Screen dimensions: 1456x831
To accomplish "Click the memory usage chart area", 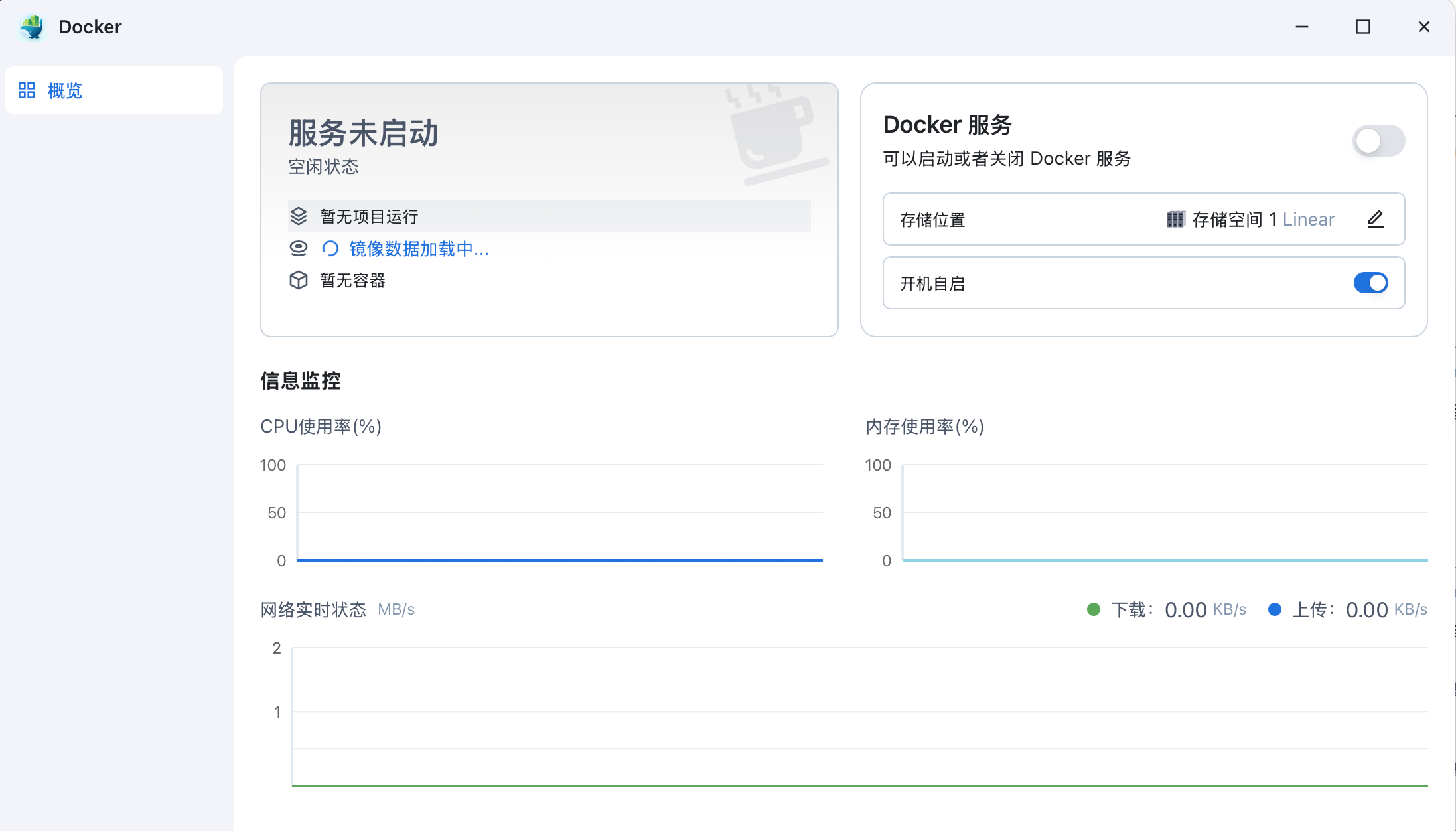I will click(x=1165, y=512).
